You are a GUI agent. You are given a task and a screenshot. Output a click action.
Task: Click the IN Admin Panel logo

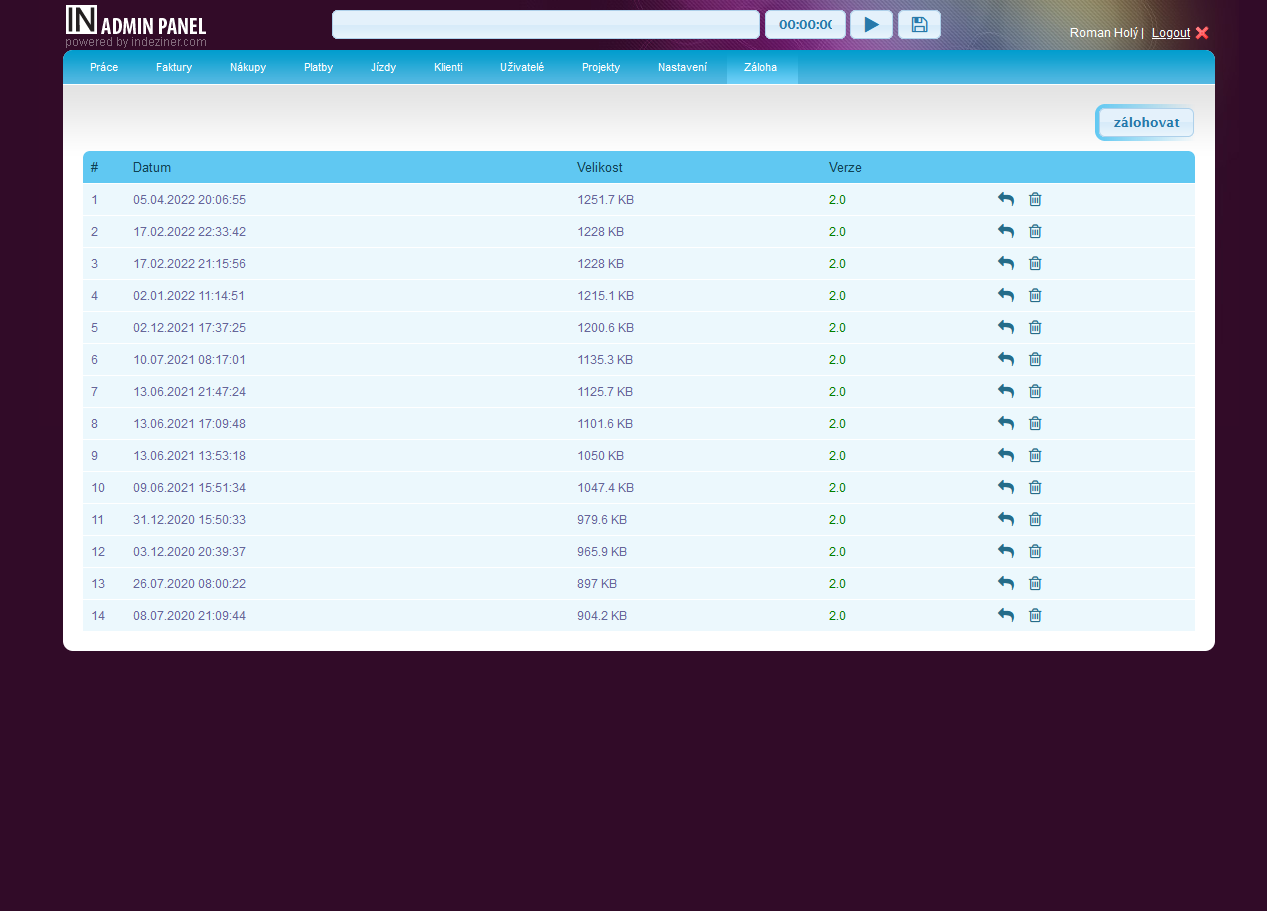tap(136, 26)
